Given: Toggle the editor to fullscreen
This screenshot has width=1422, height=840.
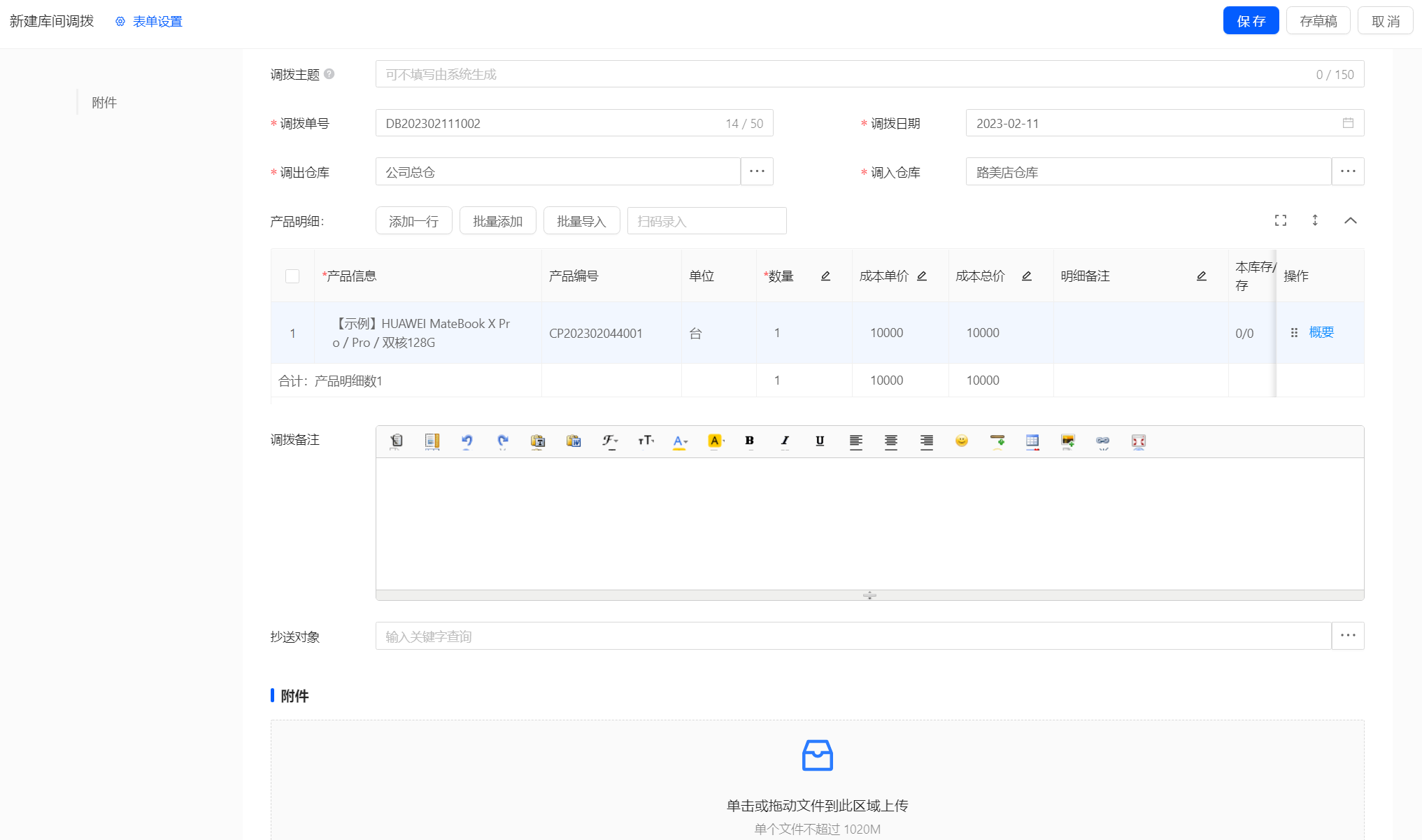Looking at the screenshot, I should coord(1139,441).
